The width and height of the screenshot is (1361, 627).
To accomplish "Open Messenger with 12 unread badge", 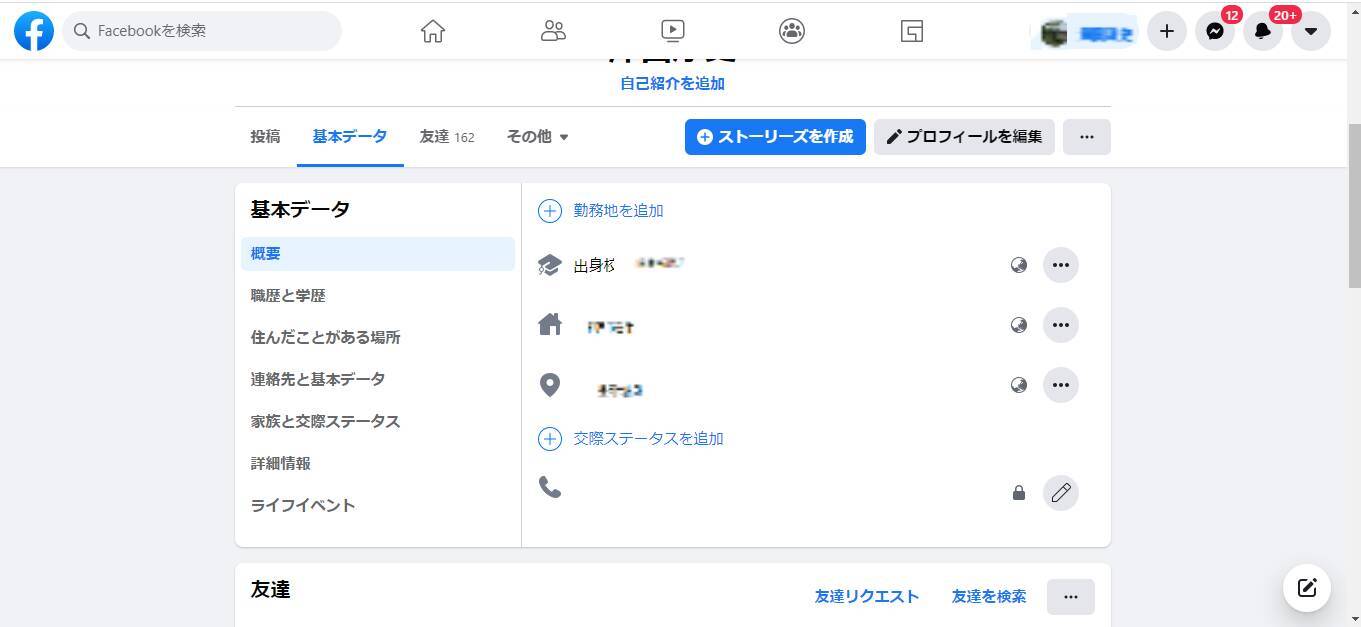I will (1214, 31).
